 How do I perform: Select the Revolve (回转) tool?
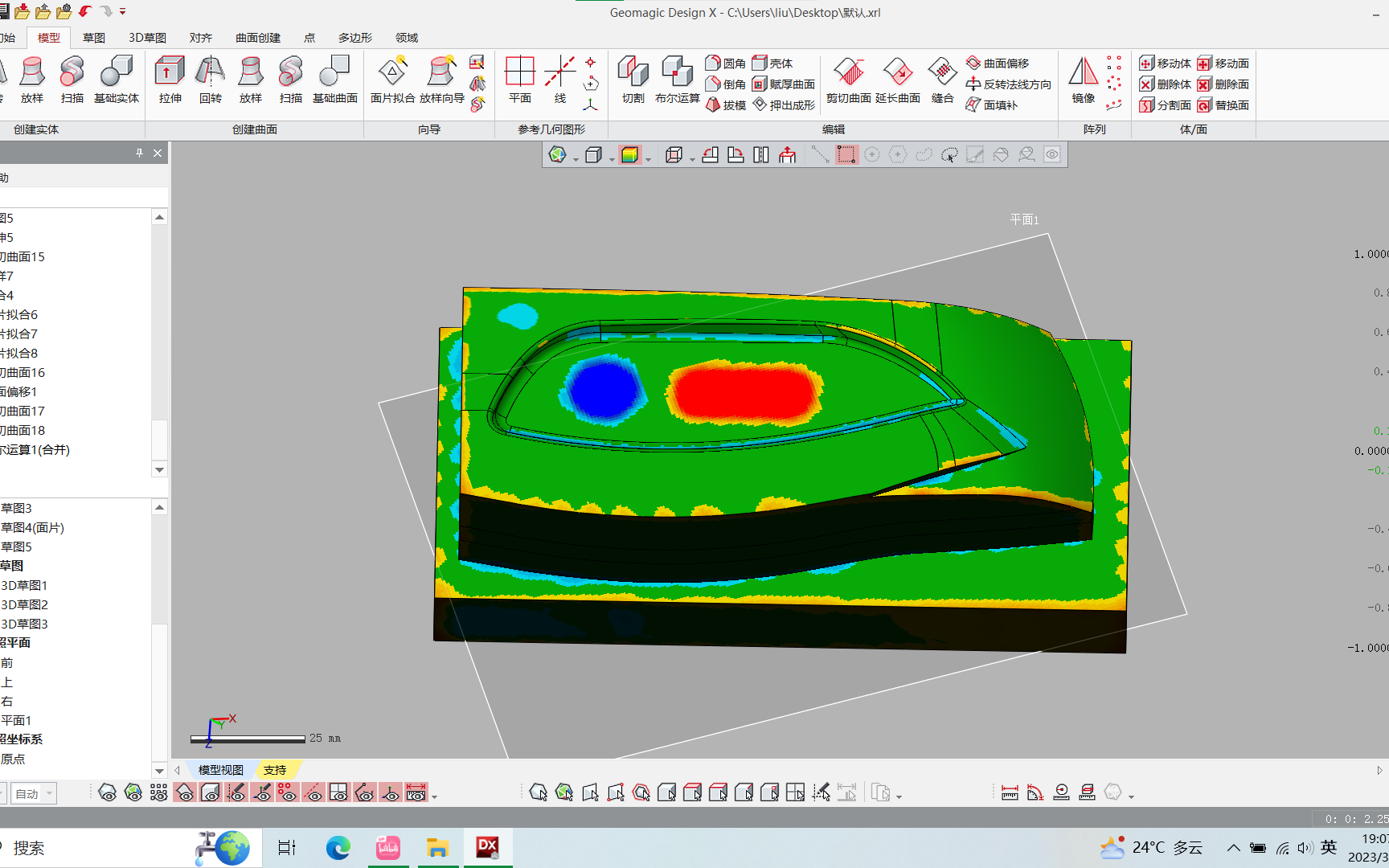pyautogui.click(x=210, y=80)
